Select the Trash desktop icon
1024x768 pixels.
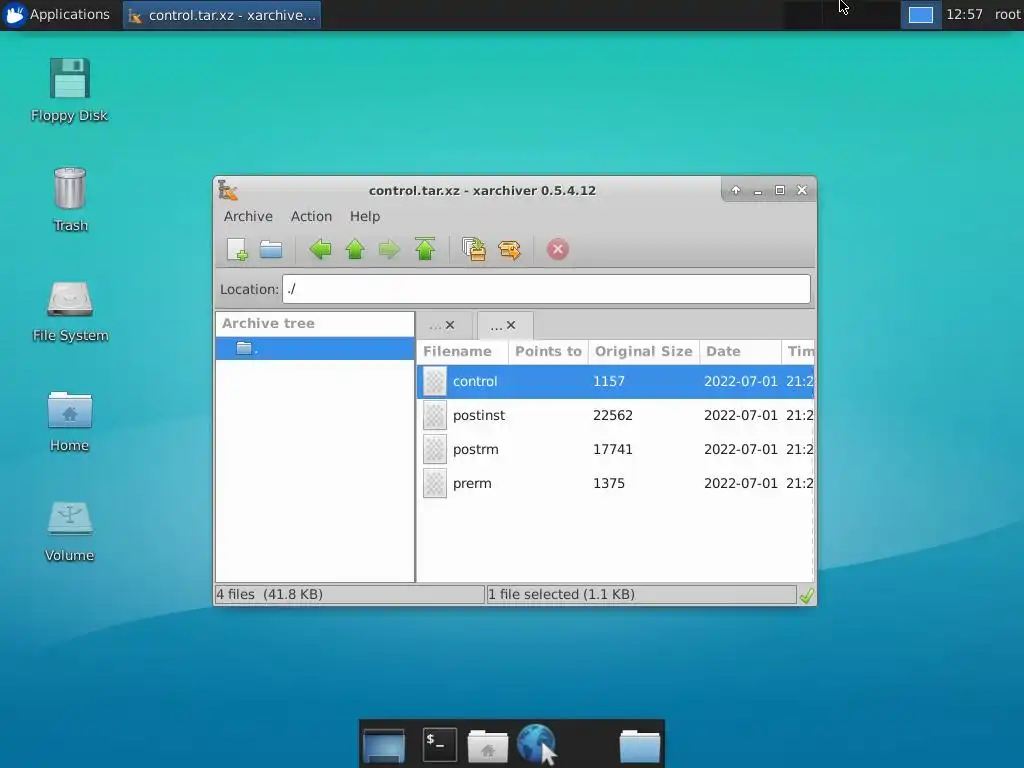click(x=70, y=200)
